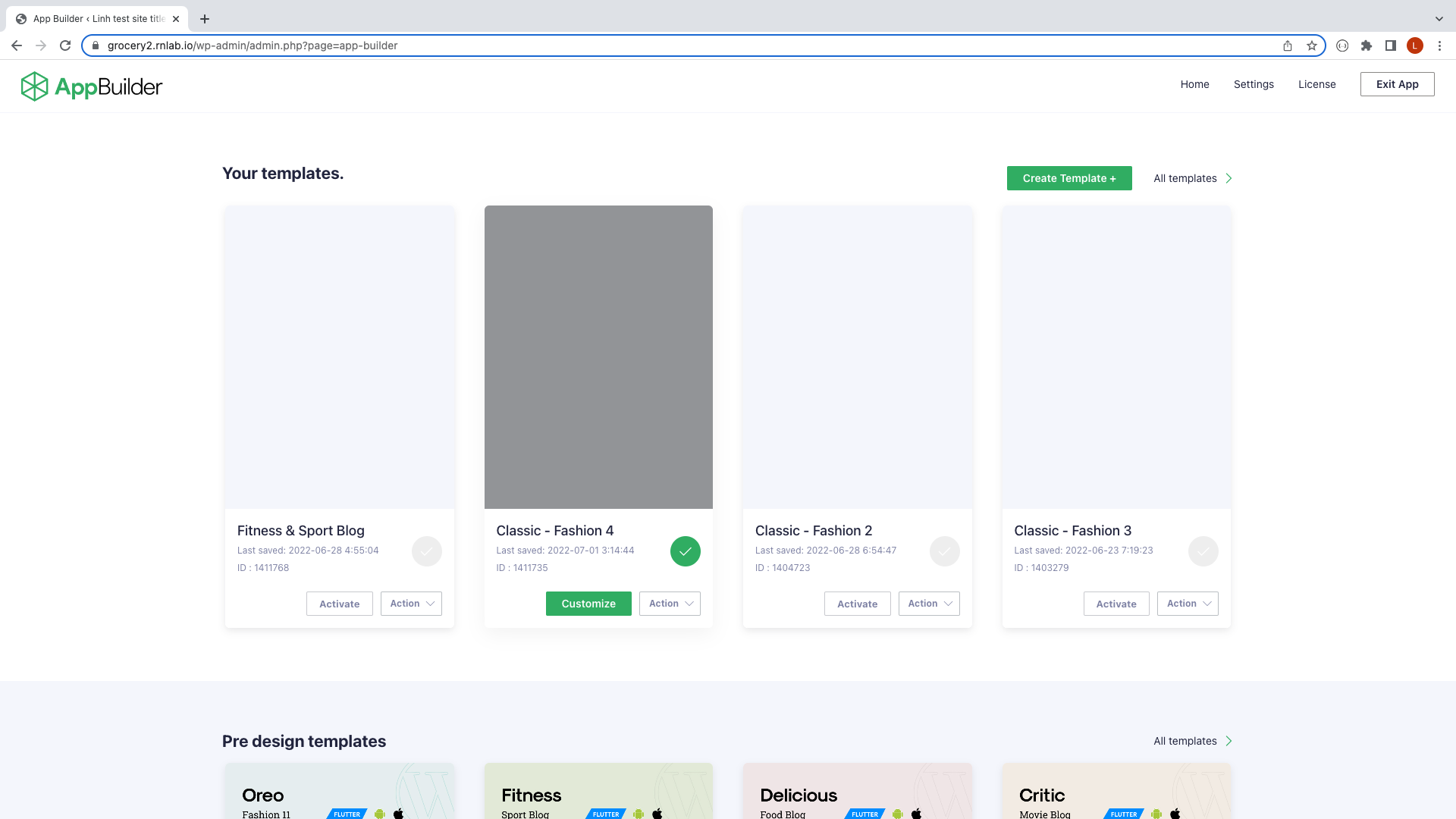Open browser extensions icon in toolbar

[1367, 45]
